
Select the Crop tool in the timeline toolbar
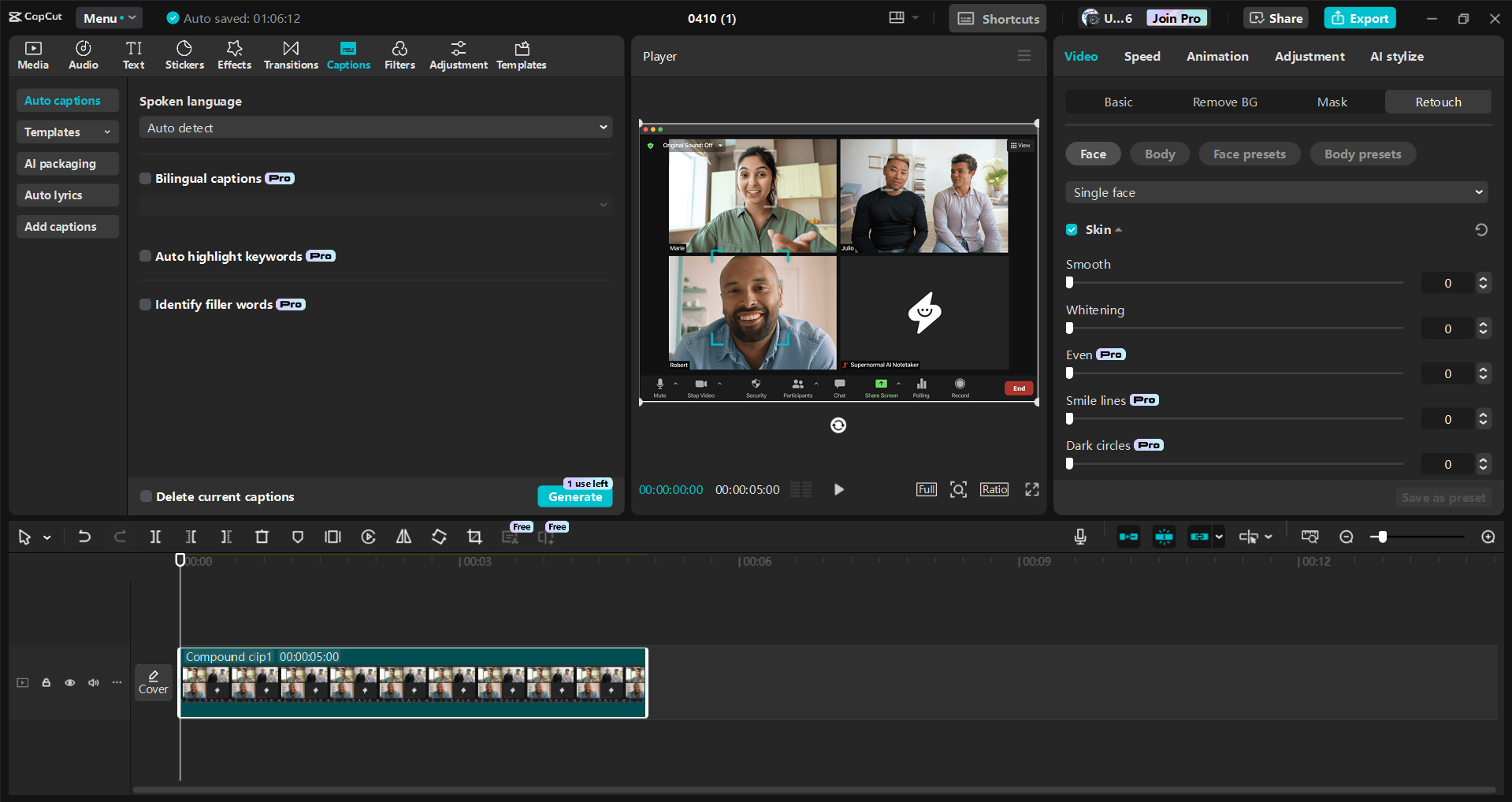coord(474,537)
